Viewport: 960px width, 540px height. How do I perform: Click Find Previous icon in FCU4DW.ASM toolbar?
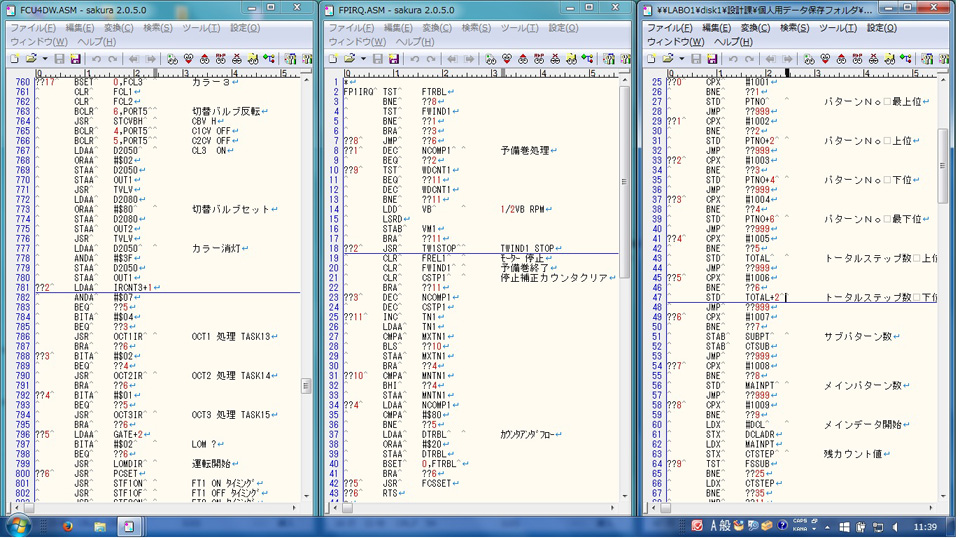coord(204,59)
